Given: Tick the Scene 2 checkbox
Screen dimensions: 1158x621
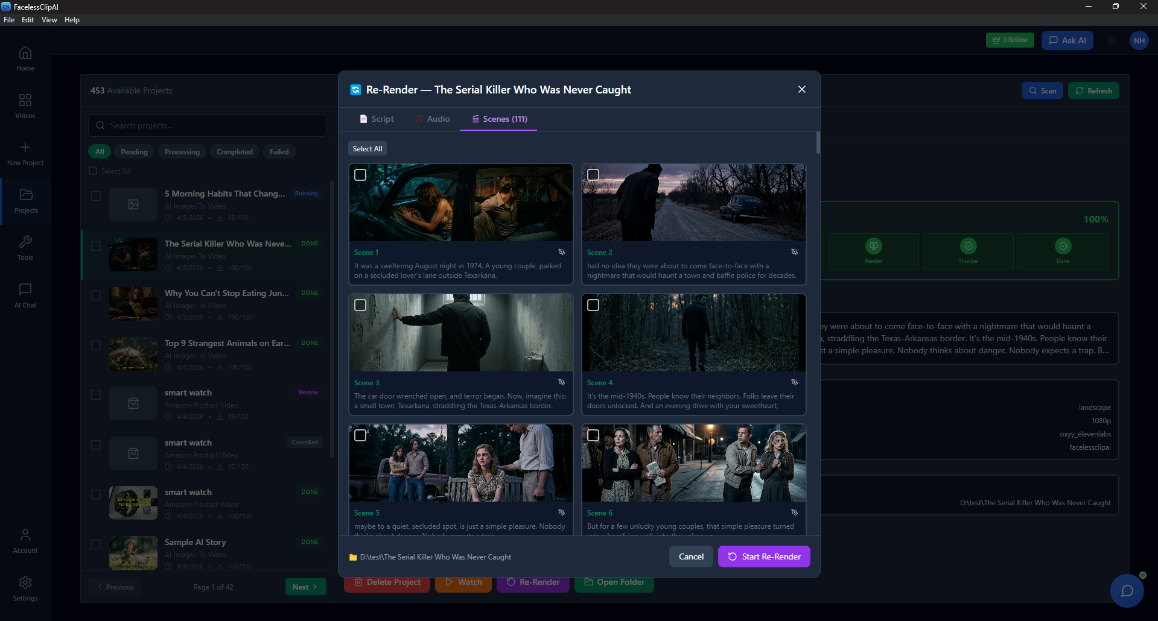Looking at the screenshot, I should click(x=593, y=175).
